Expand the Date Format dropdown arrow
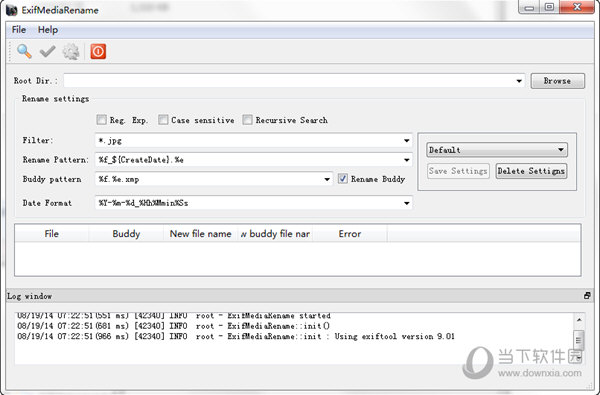The width and height of the screenshot is (600, 395). (x=406, y=203)
